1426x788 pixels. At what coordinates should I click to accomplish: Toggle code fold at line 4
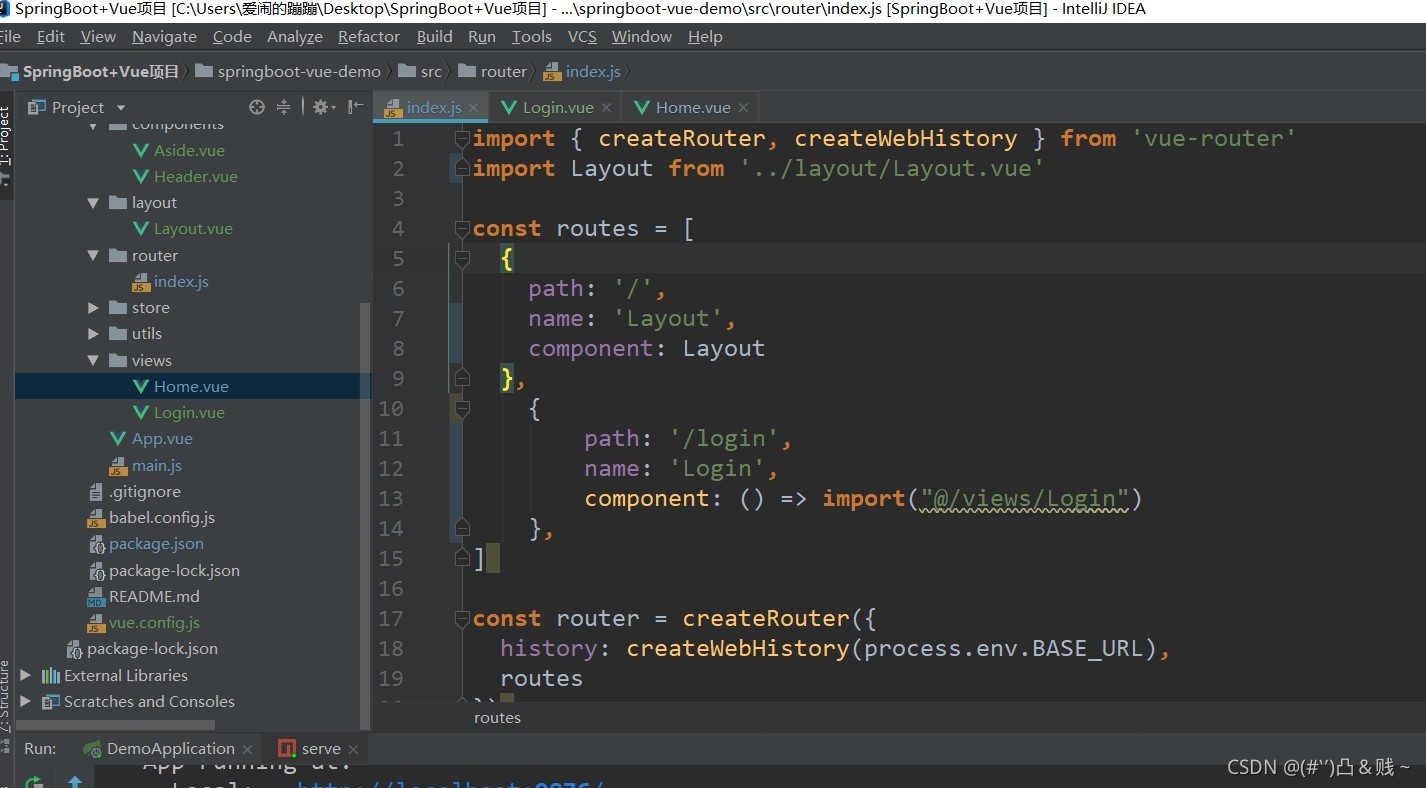[462, 229]
